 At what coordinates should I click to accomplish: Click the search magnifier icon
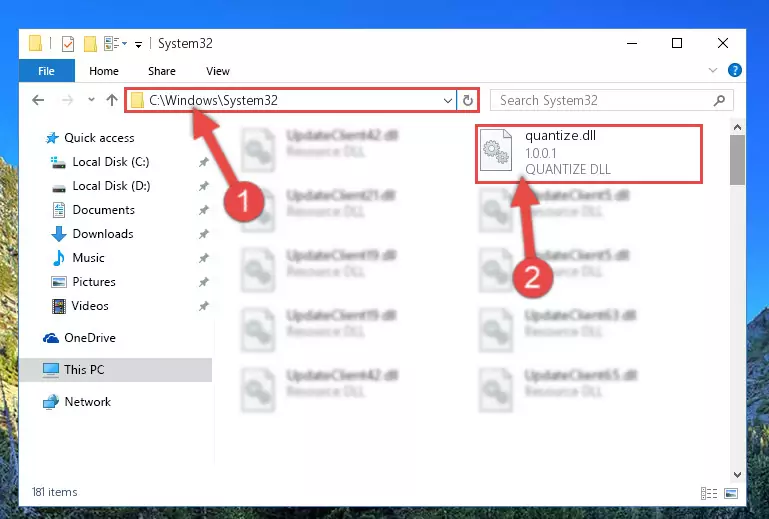[x=719, y=101]
